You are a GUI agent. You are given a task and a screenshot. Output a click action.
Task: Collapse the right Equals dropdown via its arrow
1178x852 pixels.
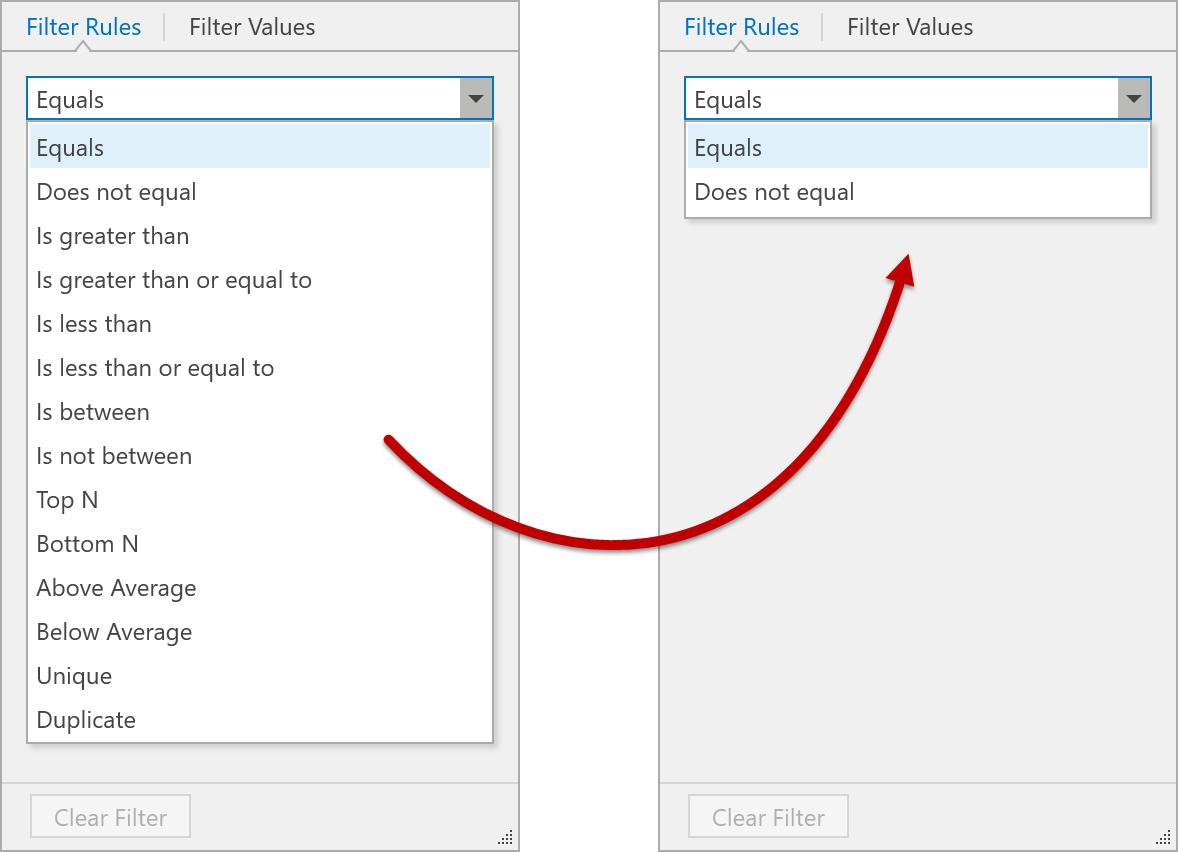point(1134,99)
